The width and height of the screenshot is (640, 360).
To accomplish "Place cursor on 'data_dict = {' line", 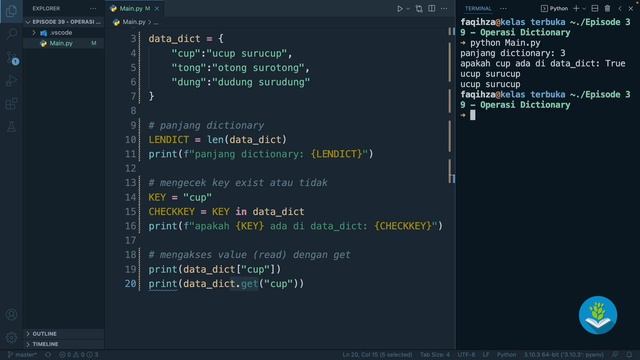I will pyautogui.click(x=186, y=39).
